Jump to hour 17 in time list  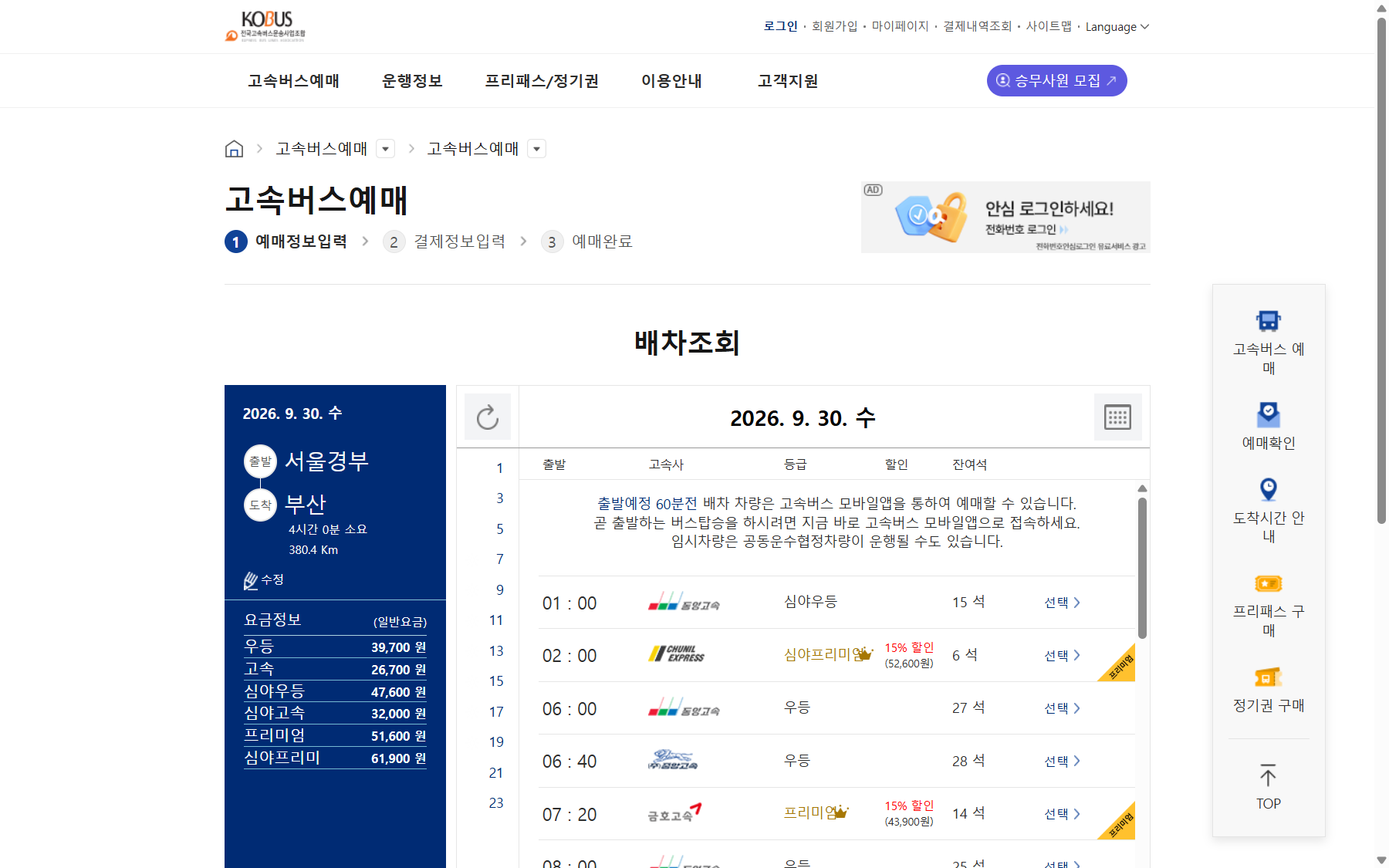coord(496,712)
